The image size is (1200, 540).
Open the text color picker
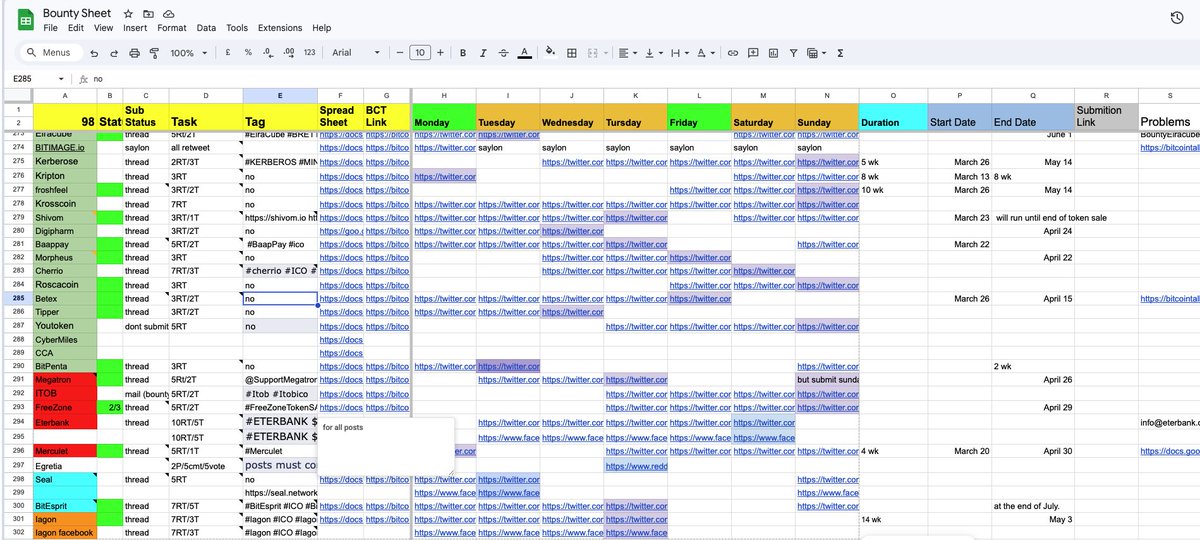click(x=525, y=52)
